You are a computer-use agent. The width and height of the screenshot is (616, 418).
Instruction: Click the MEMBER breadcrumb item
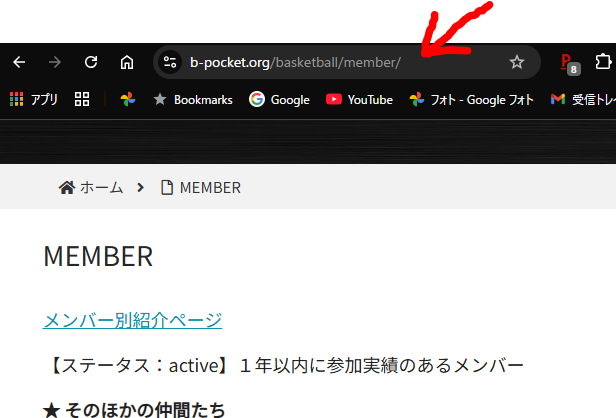201,187
